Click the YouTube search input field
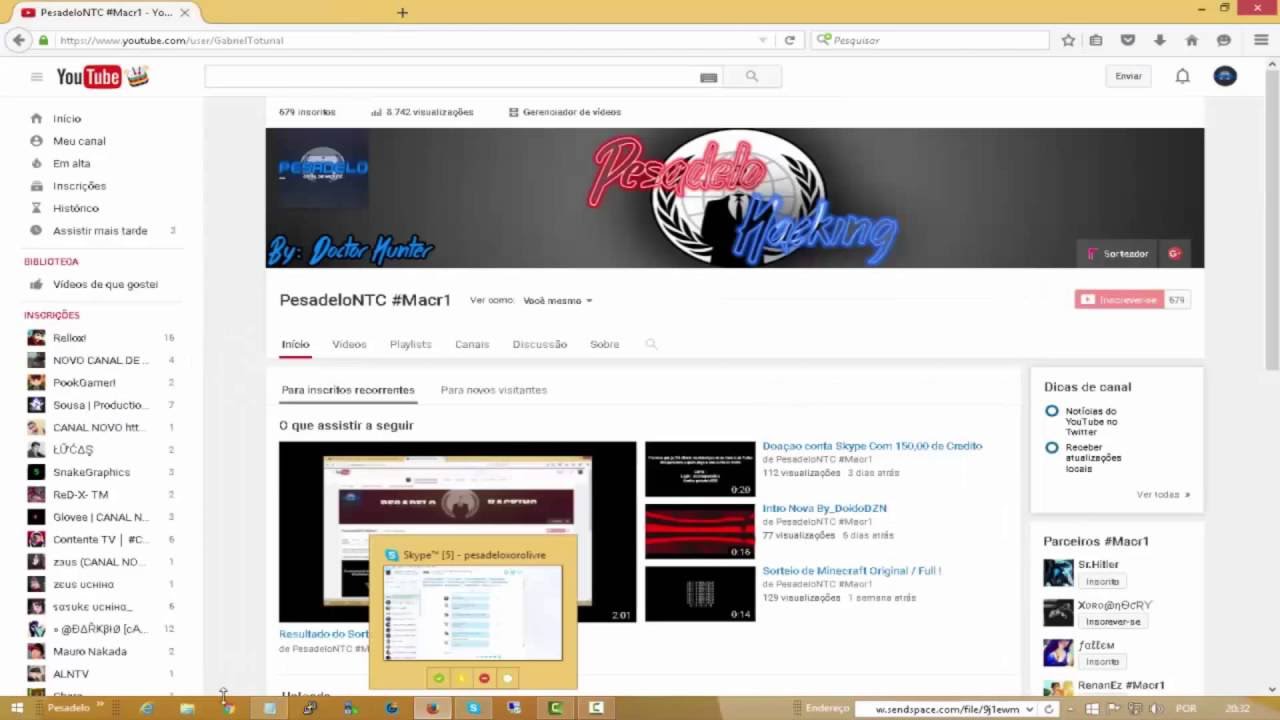1280x720 pixels. point(451,76)
